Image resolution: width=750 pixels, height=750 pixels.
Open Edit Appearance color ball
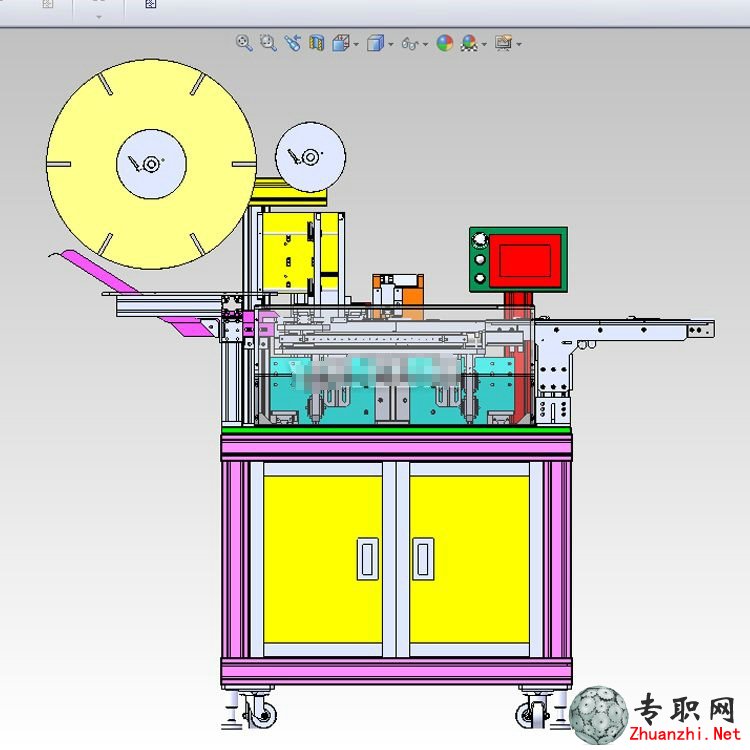click(x=445, y=43)
